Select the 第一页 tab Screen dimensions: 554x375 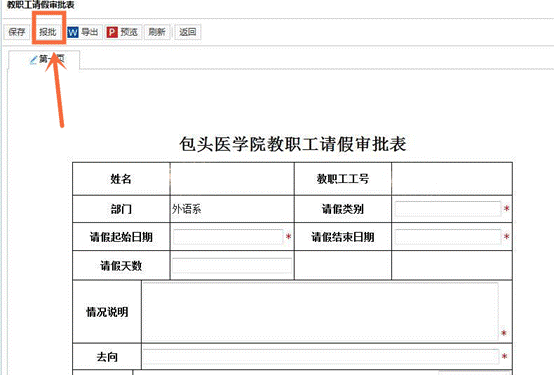[x=44, y=60]
